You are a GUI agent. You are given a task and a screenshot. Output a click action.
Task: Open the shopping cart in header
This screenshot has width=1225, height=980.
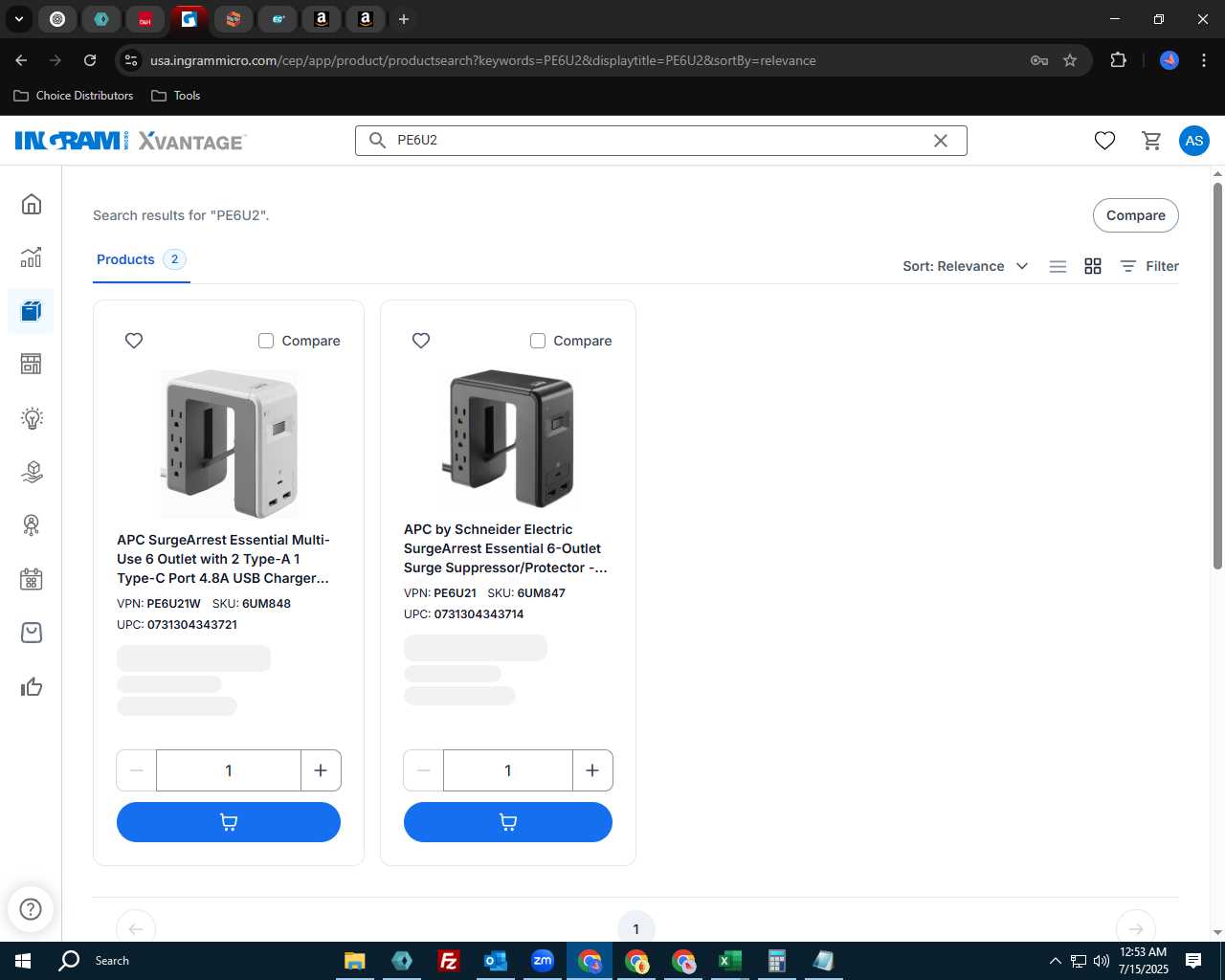click(x=1151, y=141)
